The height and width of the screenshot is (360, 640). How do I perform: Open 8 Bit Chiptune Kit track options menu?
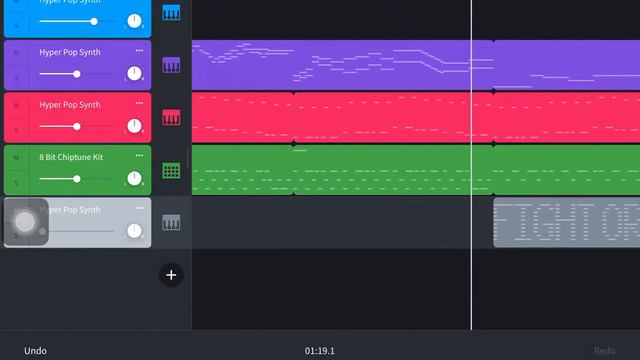[x=140, y=156]
